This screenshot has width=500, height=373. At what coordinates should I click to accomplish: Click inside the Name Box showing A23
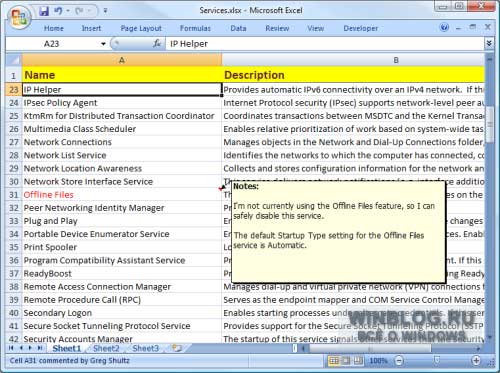point(52,44)
